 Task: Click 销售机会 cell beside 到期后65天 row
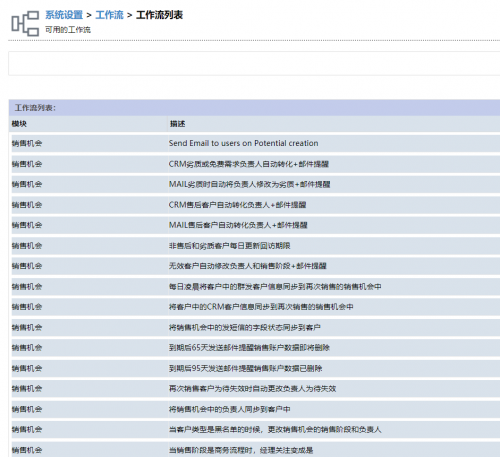27,348
